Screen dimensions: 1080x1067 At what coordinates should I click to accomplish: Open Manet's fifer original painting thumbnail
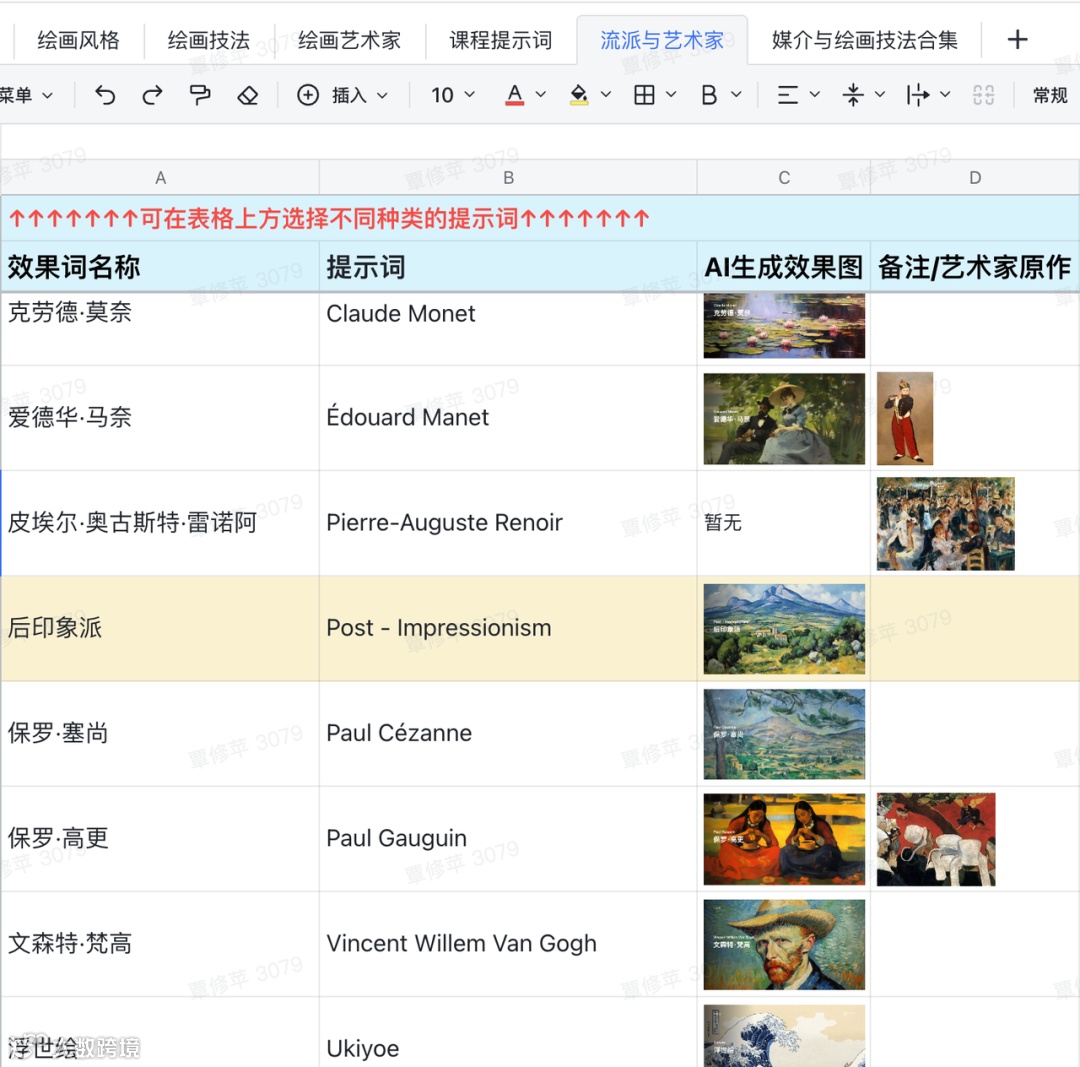(x=904, y=419)
